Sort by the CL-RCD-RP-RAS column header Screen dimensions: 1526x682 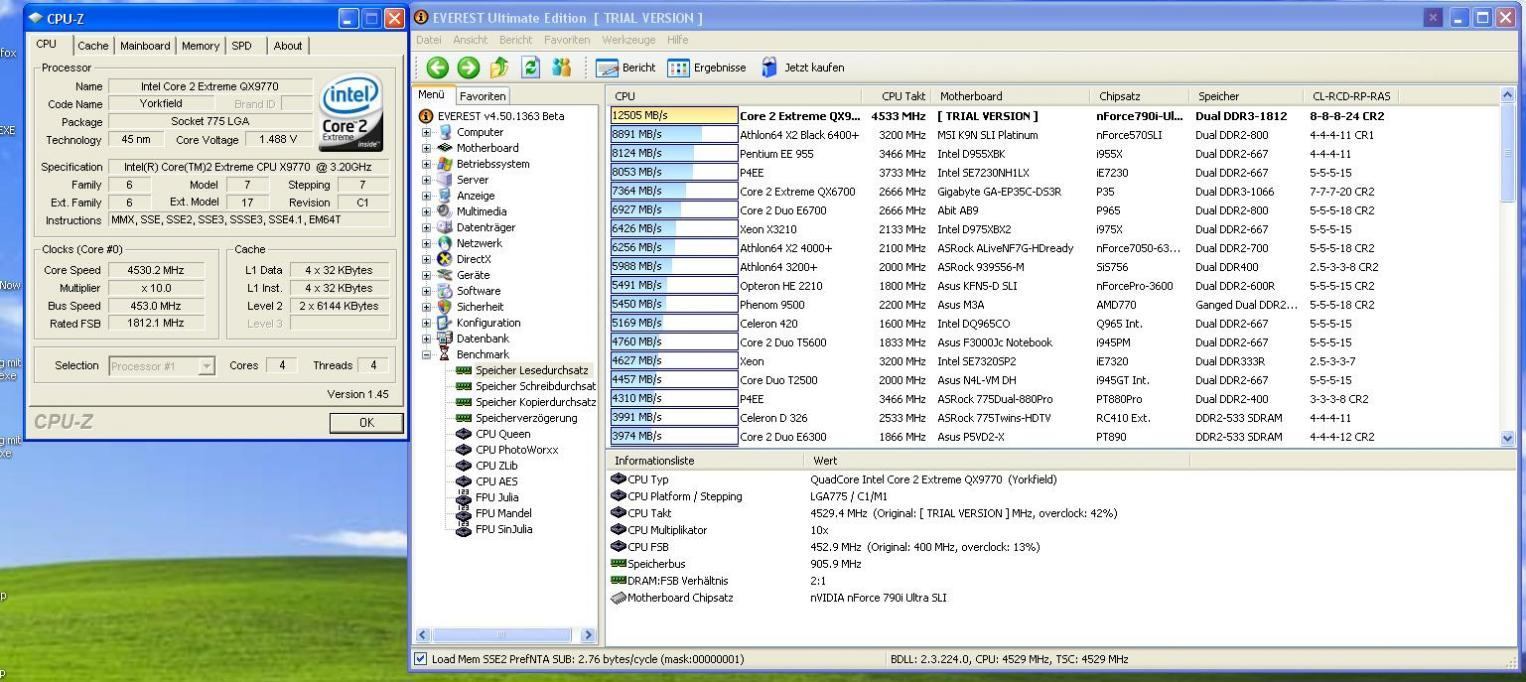pyautogui.click(x=1350, y=96)
